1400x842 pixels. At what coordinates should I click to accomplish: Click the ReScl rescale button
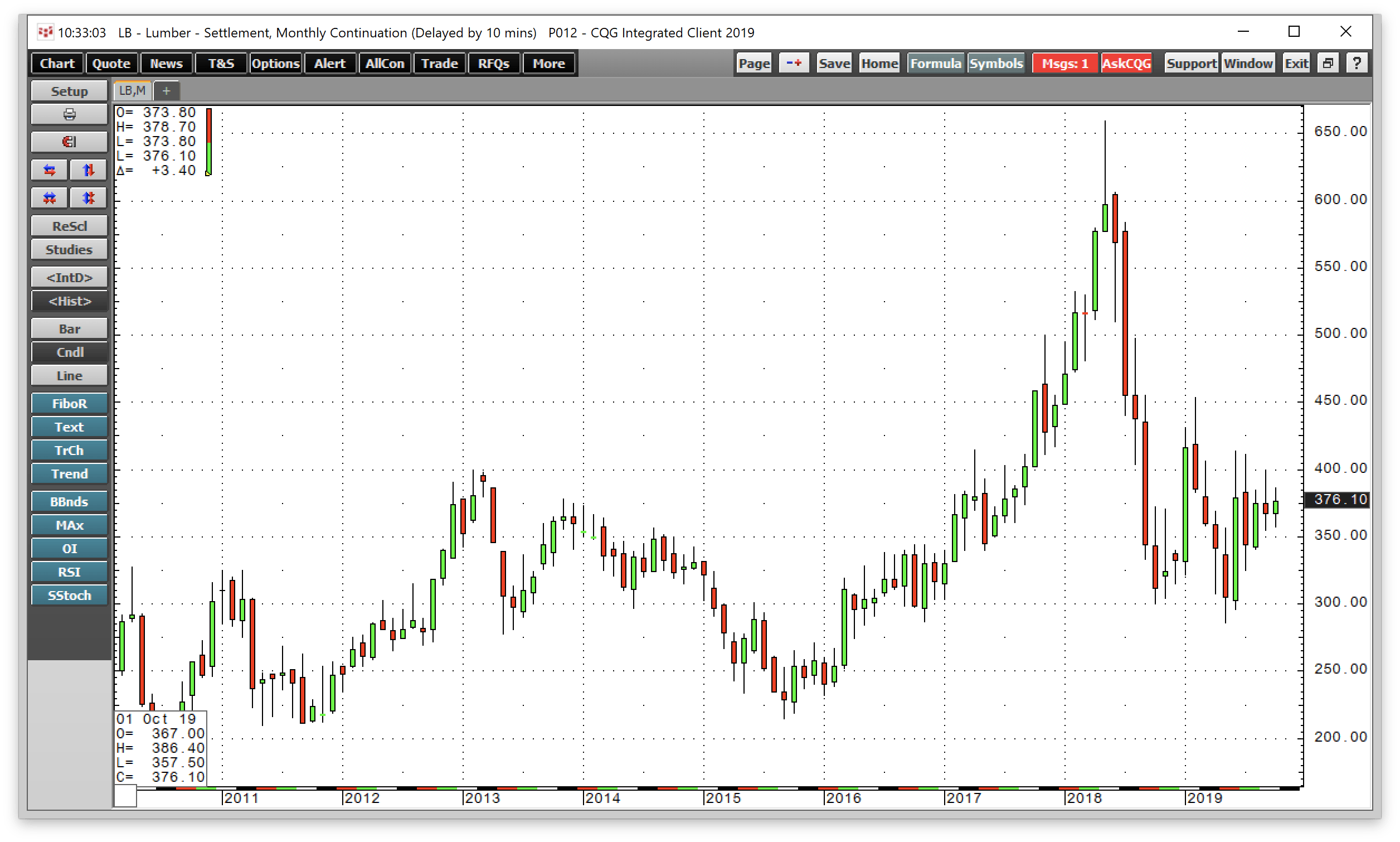pos(69,226)
